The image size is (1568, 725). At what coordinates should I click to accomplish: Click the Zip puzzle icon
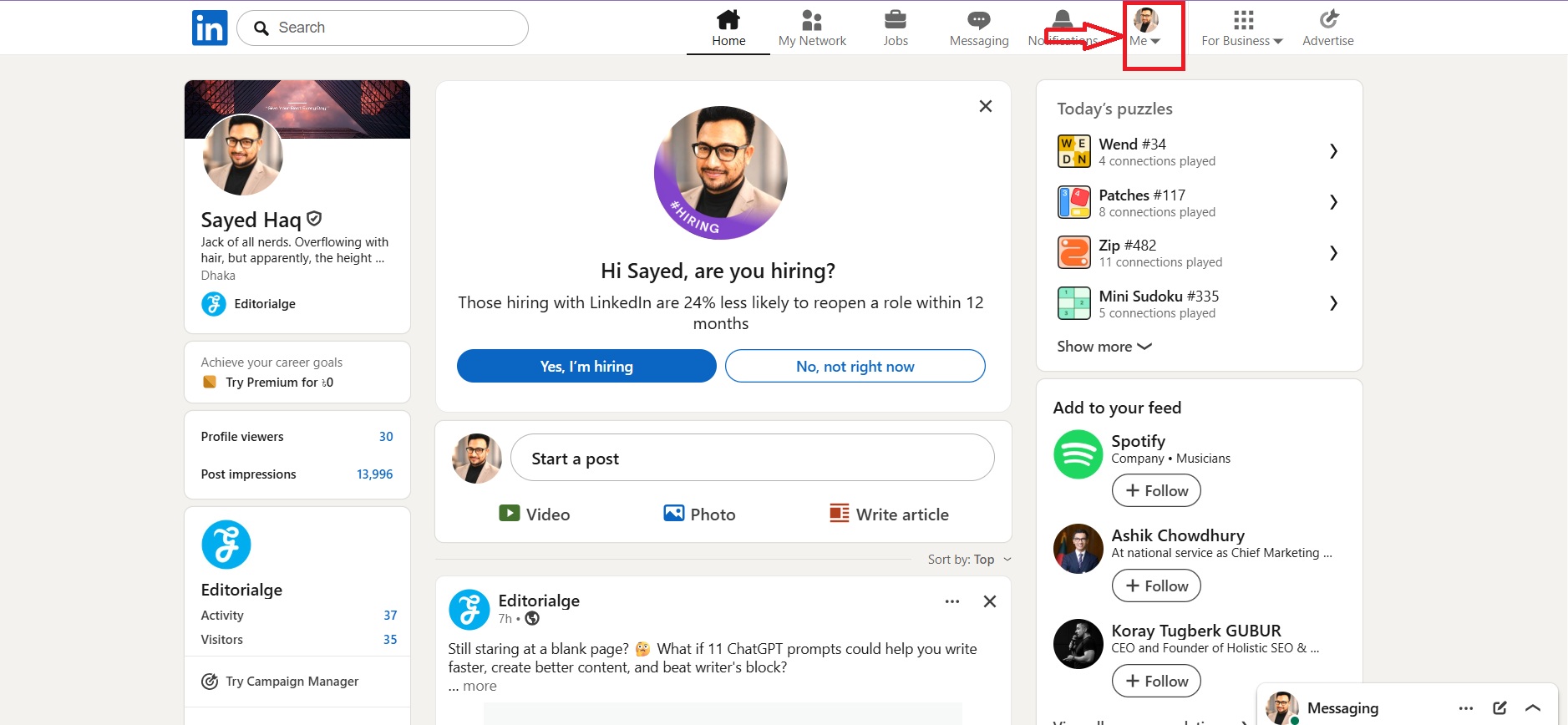click(1074, 253)
